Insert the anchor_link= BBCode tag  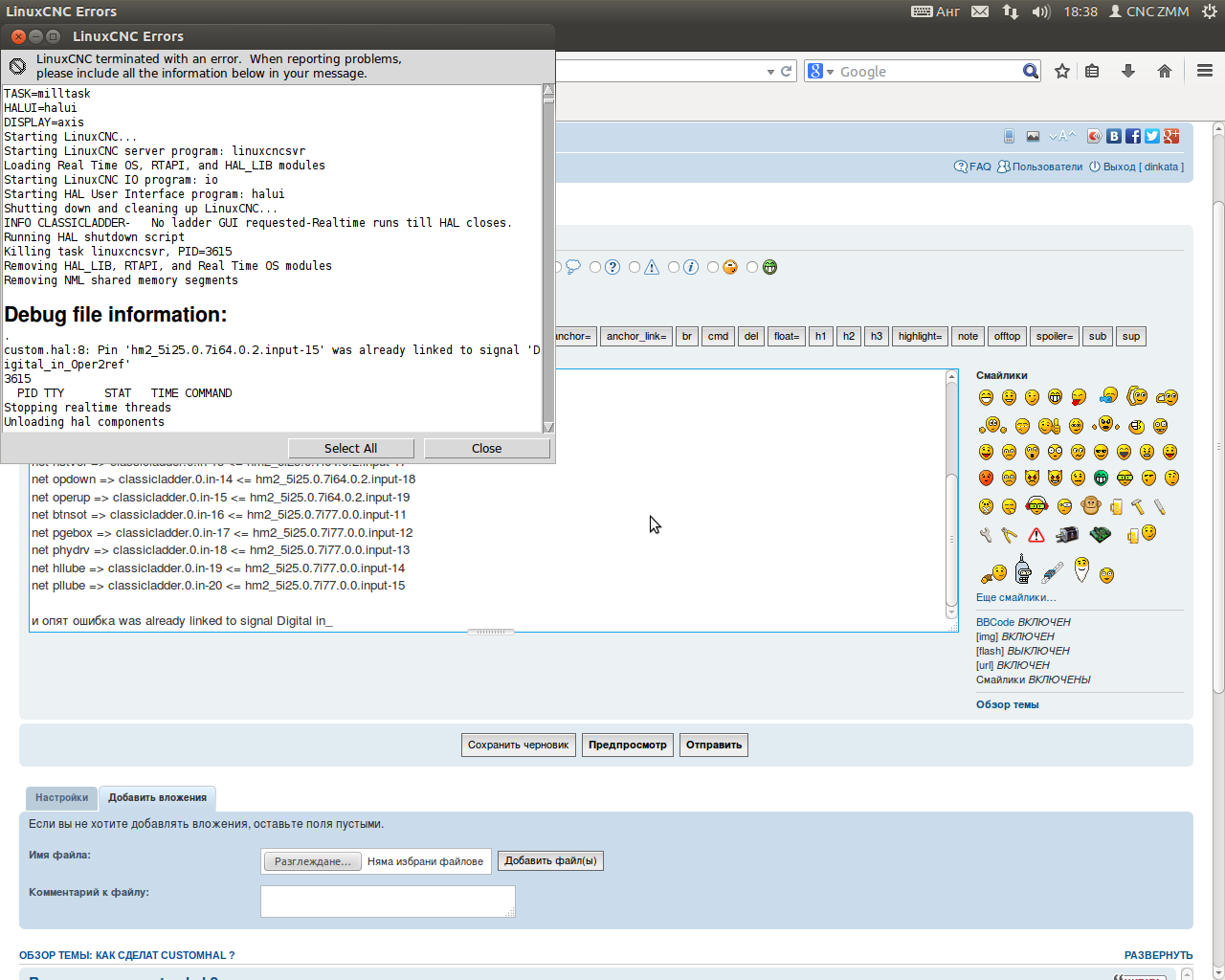click(636, 336)
